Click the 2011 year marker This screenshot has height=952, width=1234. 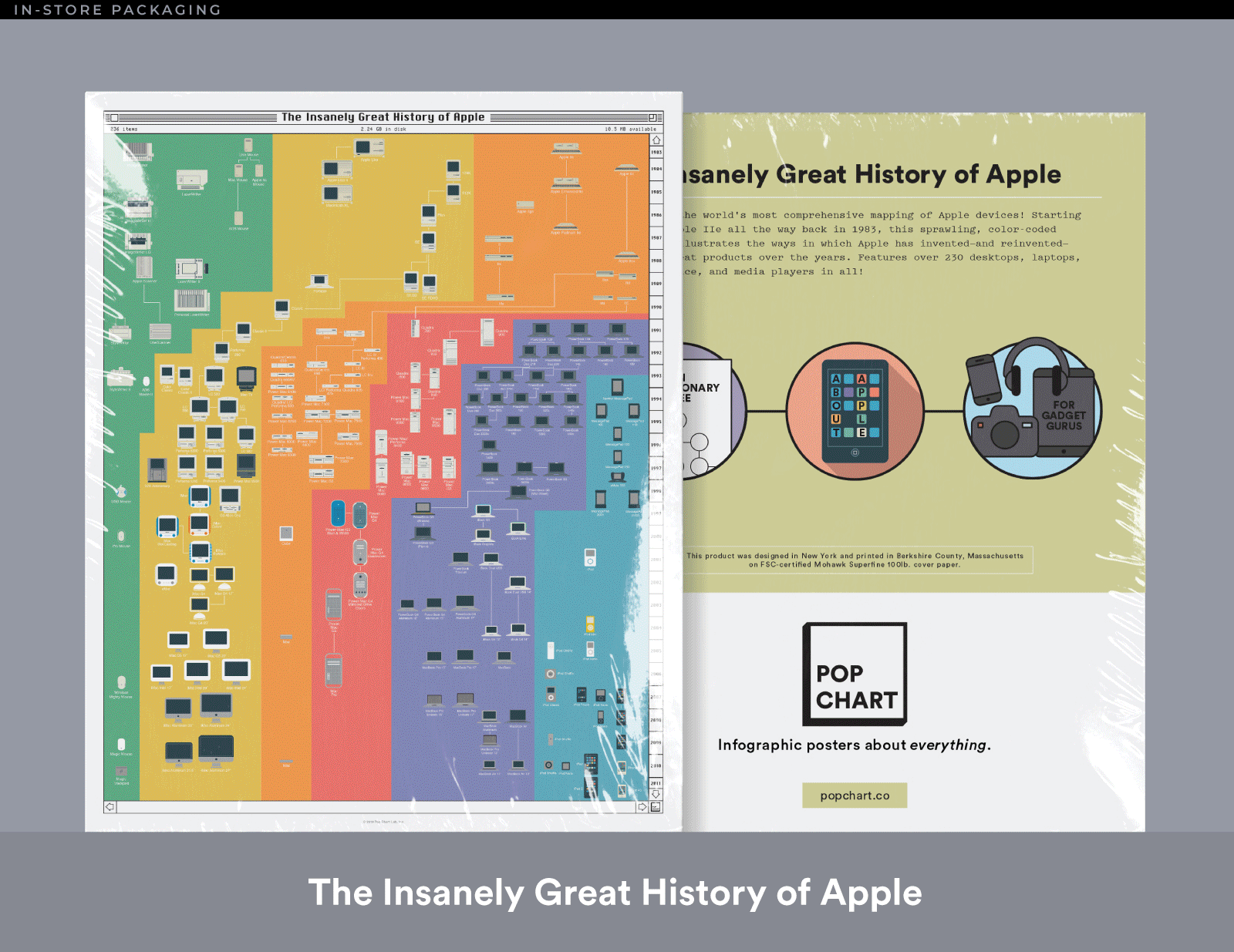point(656,782)
